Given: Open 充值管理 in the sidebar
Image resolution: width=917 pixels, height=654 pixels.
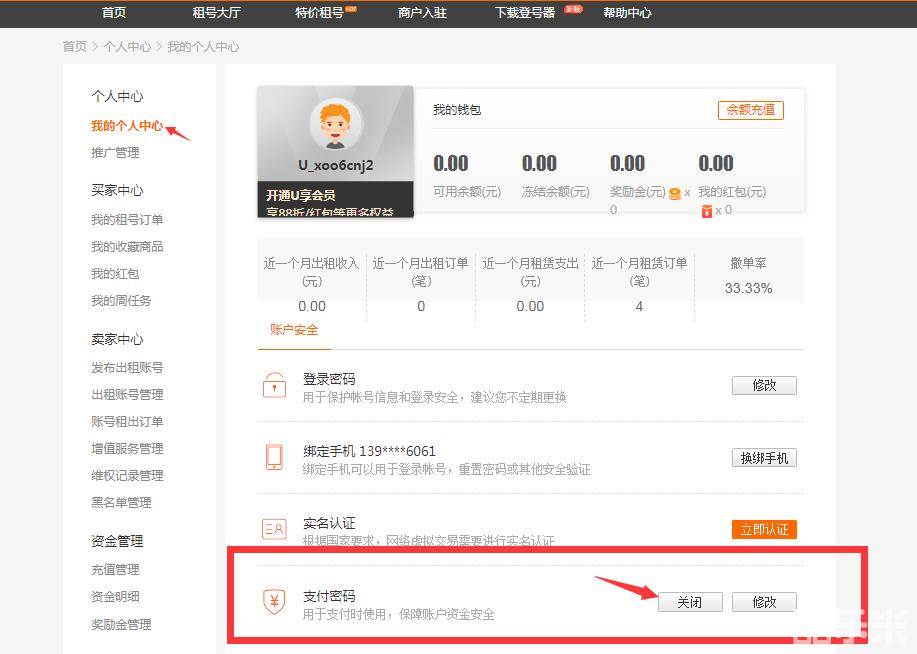Looking at the screenshot, I should pos(115,569).
